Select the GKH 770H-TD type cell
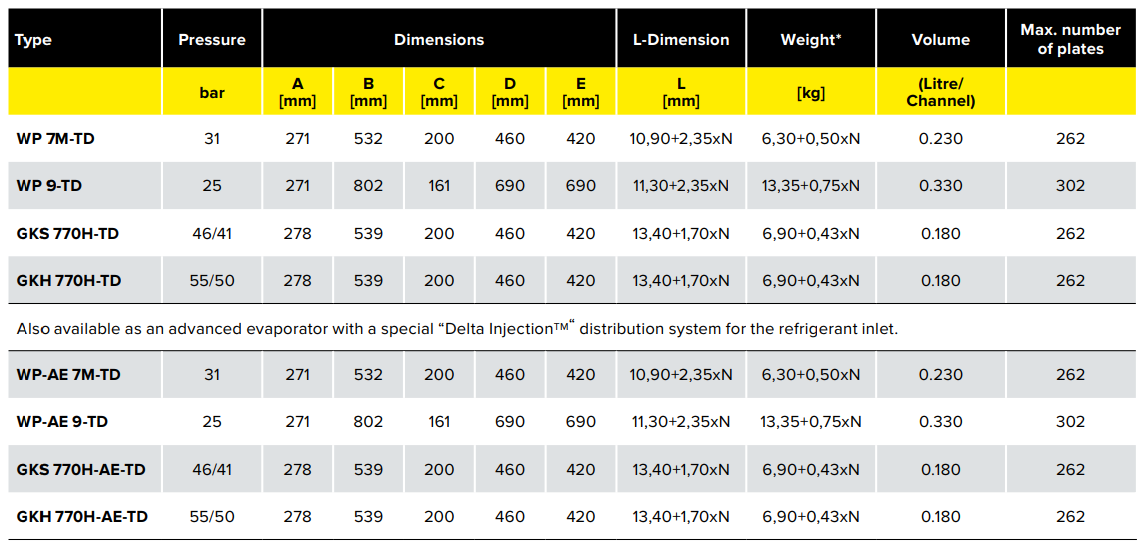Image resolution: width=1145 pixels, height=546 pixels. coord(69,280)
